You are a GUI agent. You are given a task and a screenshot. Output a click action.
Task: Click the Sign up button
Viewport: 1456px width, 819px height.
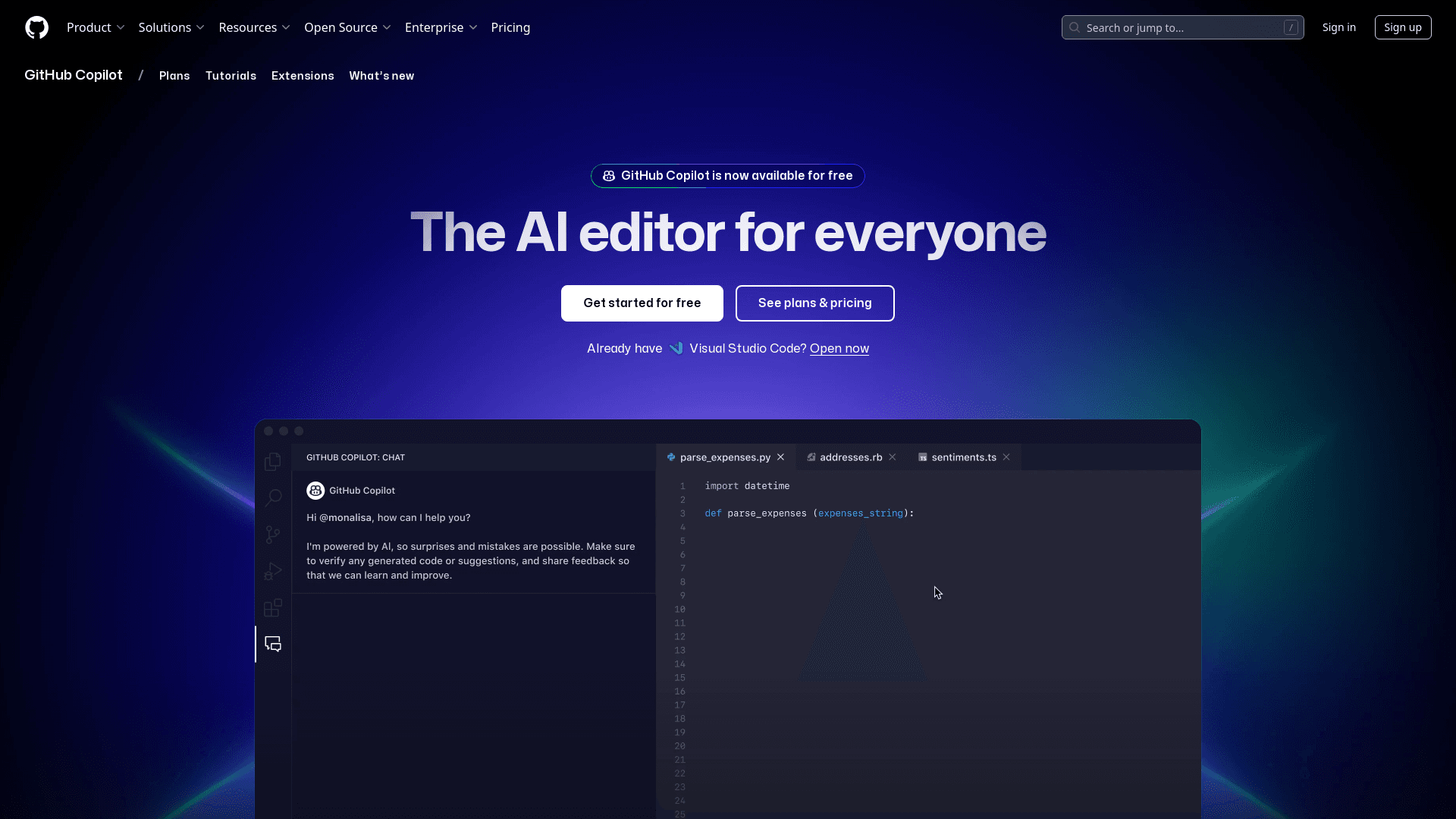click(x=1403, y=27)
